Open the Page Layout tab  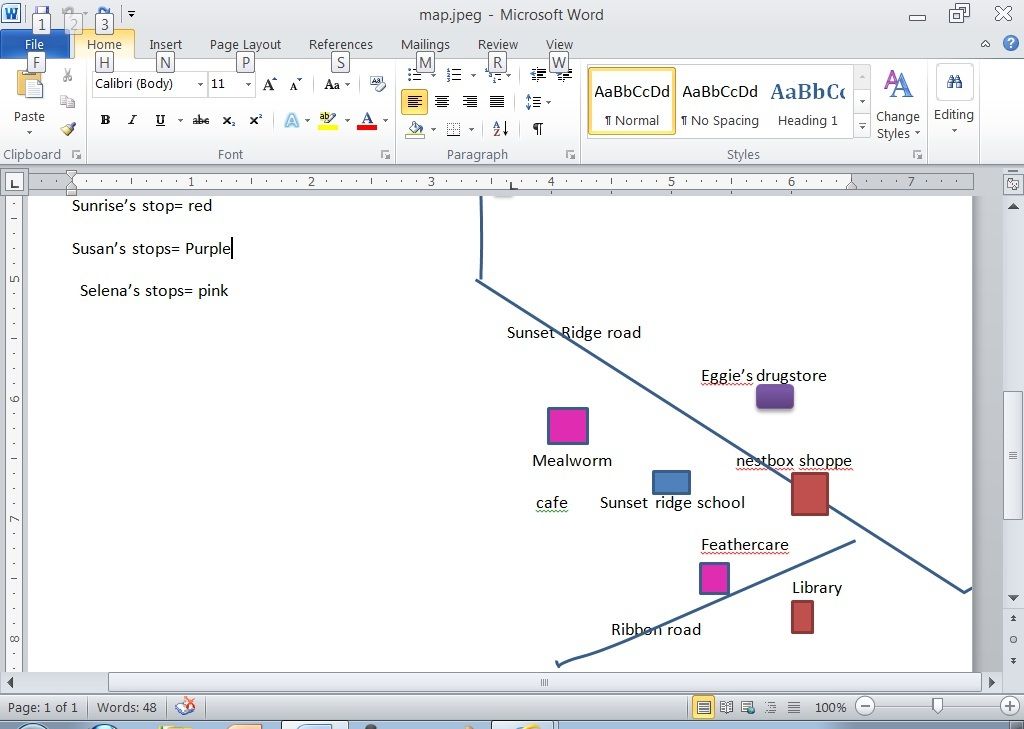245,44
